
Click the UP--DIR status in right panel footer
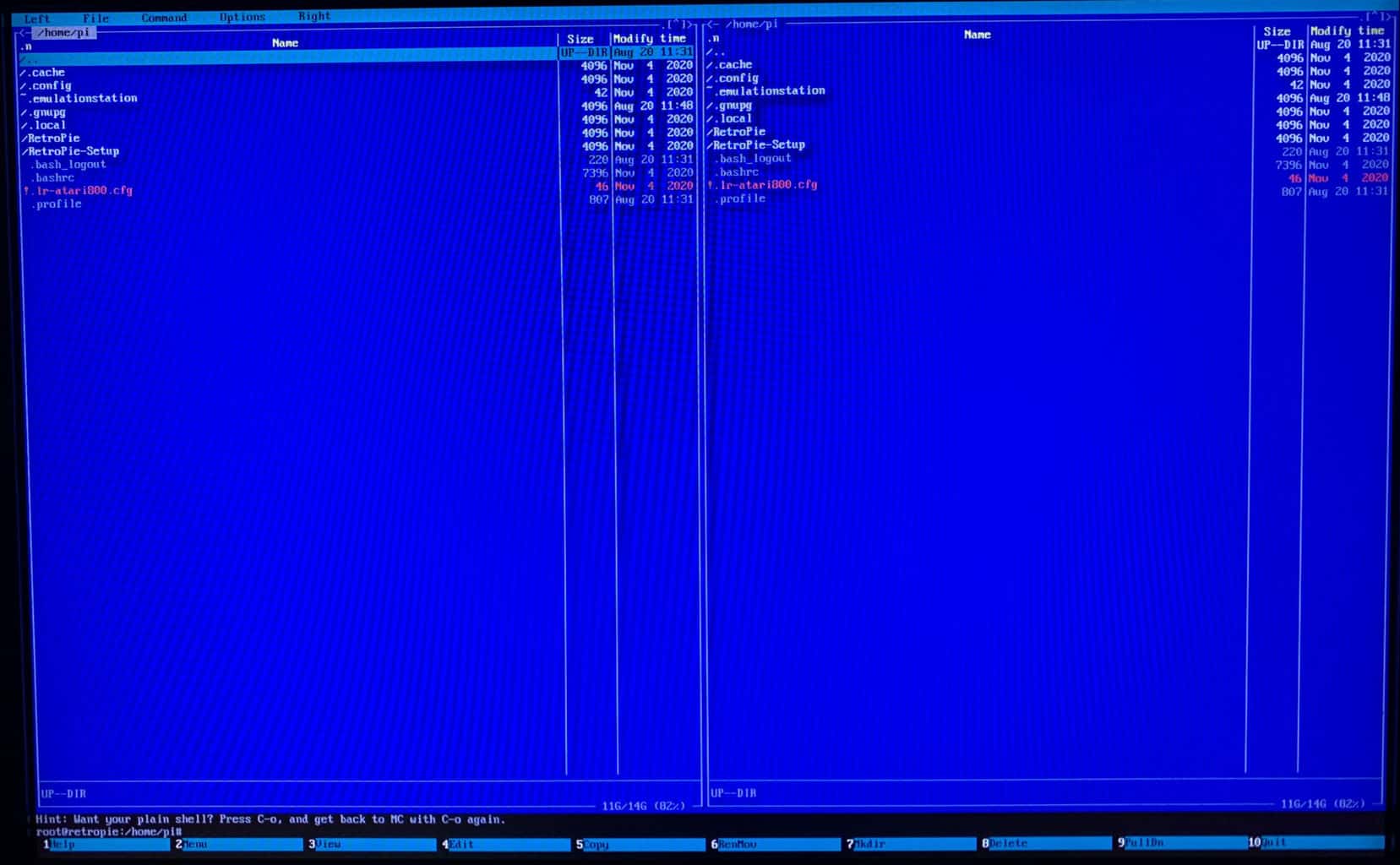733,793
